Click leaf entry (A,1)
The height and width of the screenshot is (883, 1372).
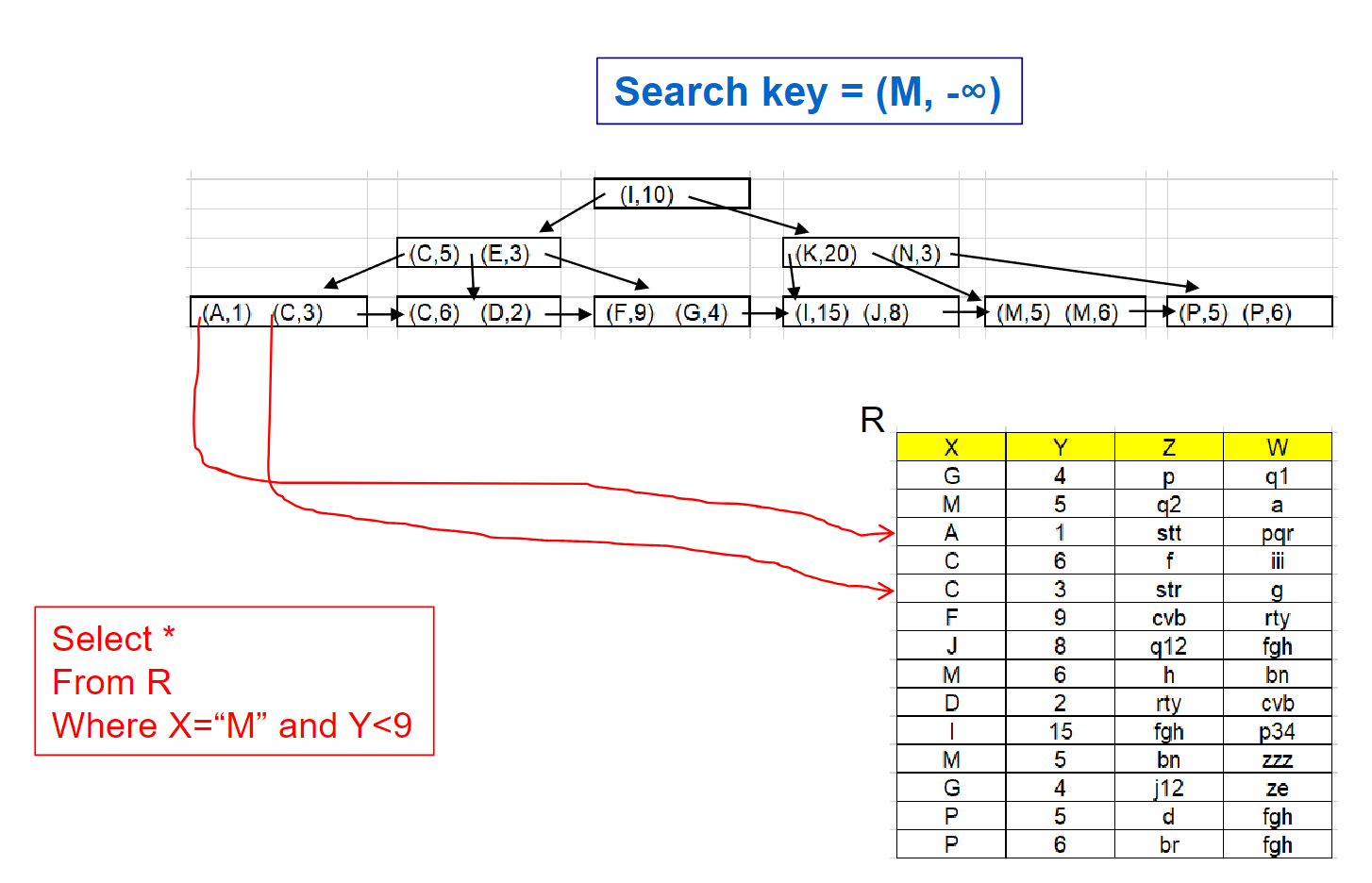226,313
